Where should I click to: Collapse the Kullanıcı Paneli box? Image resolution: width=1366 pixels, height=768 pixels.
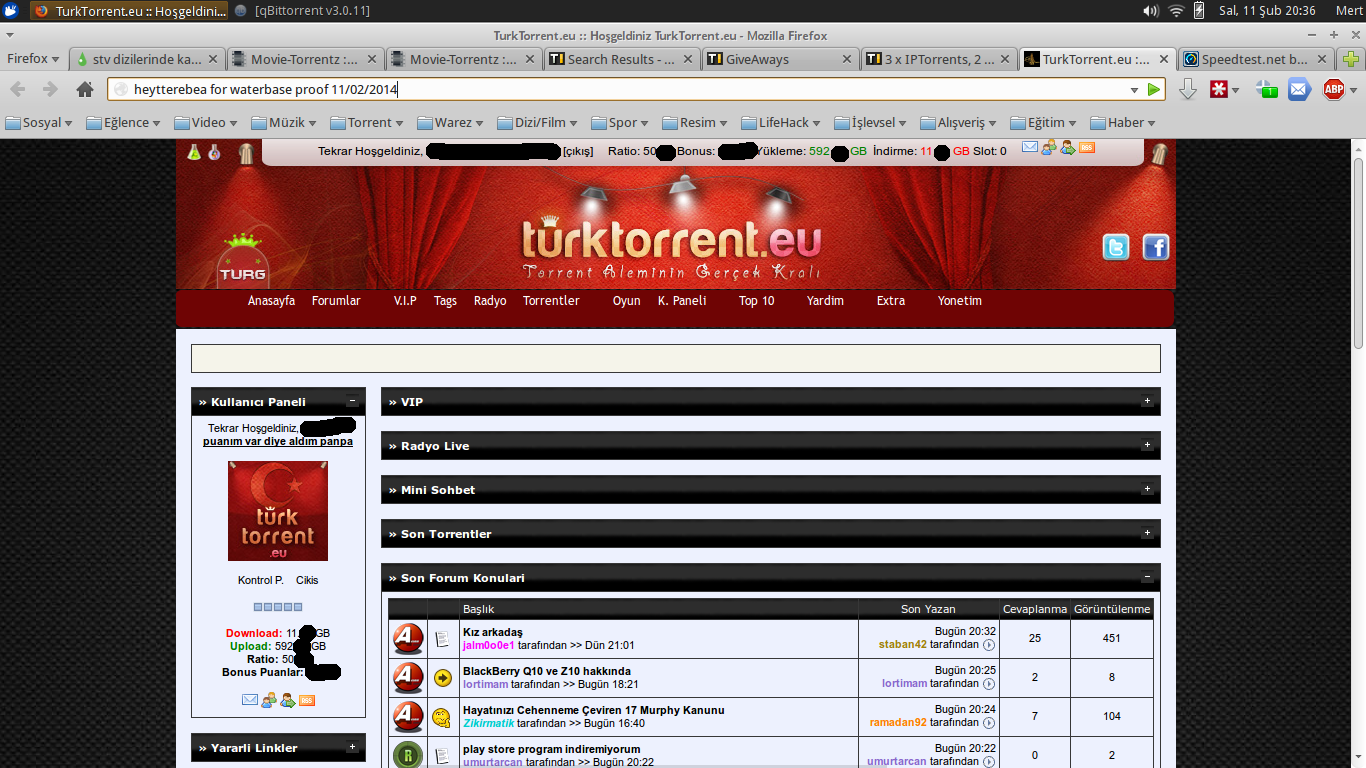[x=352, y=401]
